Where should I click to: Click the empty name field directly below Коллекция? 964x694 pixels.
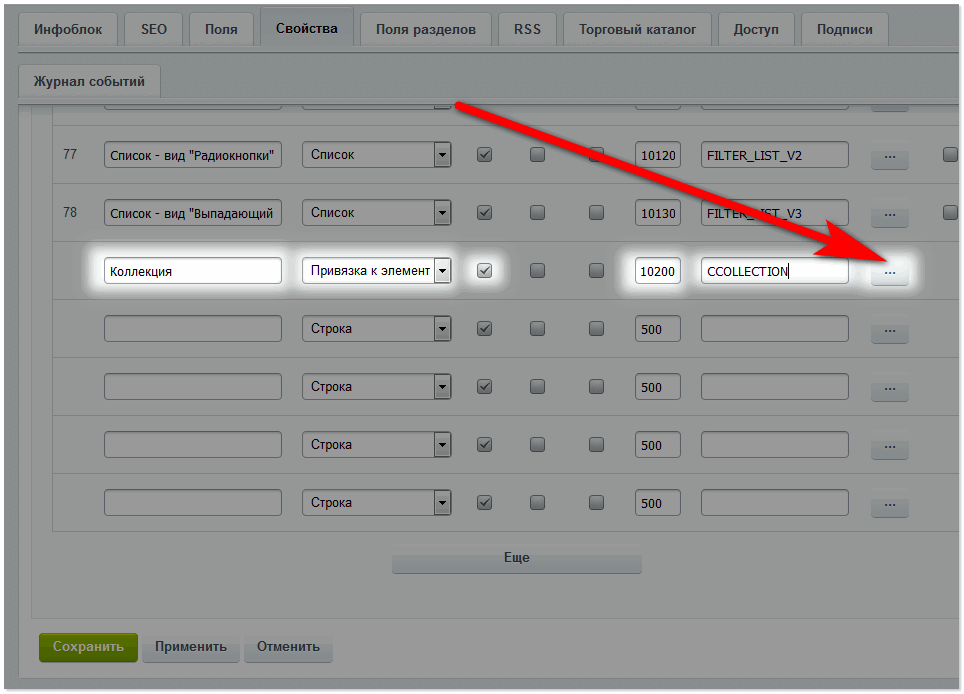point(193,328)
